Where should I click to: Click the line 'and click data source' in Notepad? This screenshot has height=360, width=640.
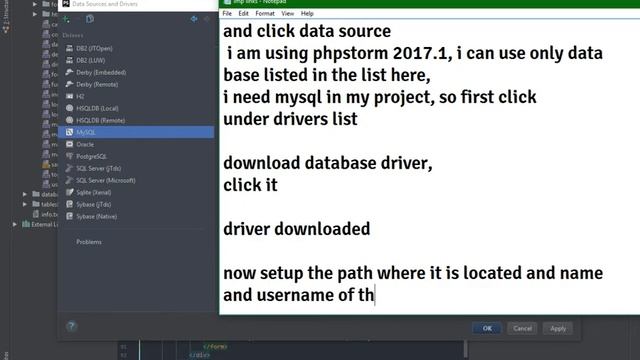307,31
